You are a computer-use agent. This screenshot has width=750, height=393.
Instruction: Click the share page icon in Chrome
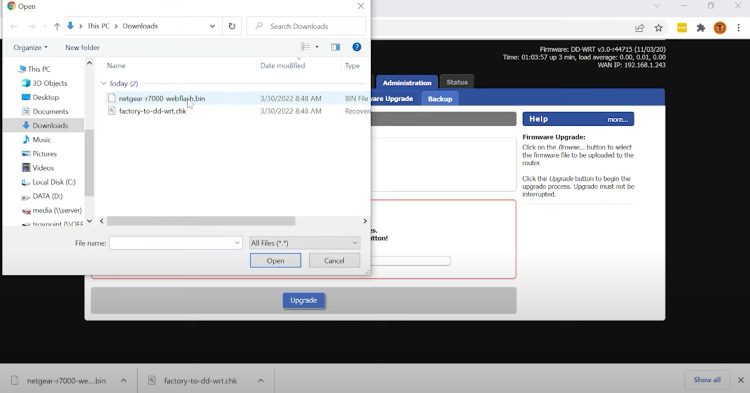pyautogui.click(x=640, y=28)
